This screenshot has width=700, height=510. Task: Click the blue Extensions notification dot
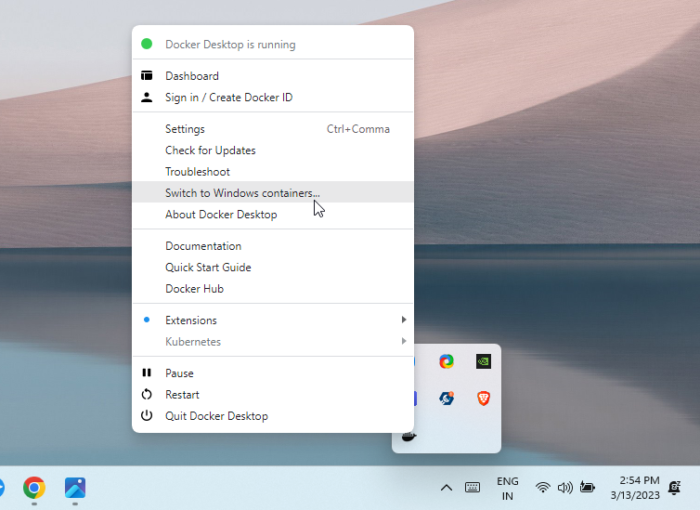coord(146,320)
